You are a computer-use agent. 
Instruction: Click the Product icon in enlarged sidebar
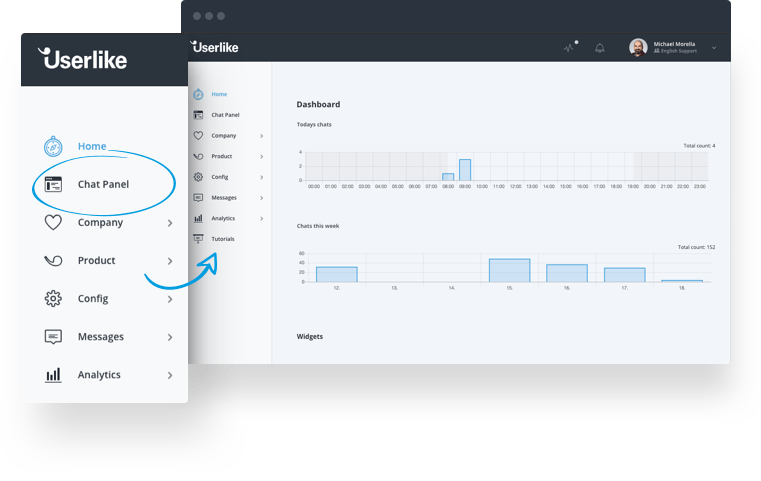[53, 261]
